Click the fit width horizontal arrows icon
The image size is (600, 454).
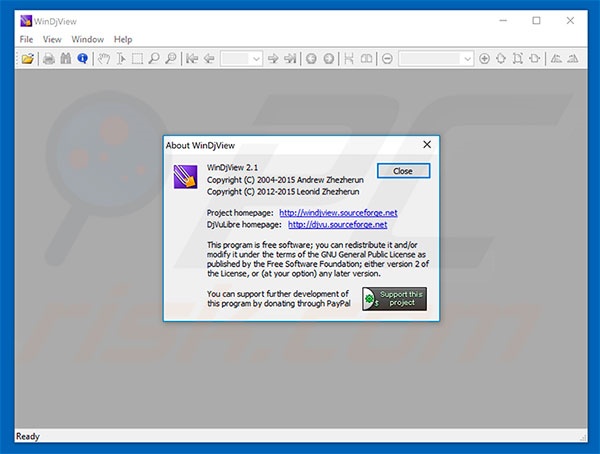(x=535, y=59)
